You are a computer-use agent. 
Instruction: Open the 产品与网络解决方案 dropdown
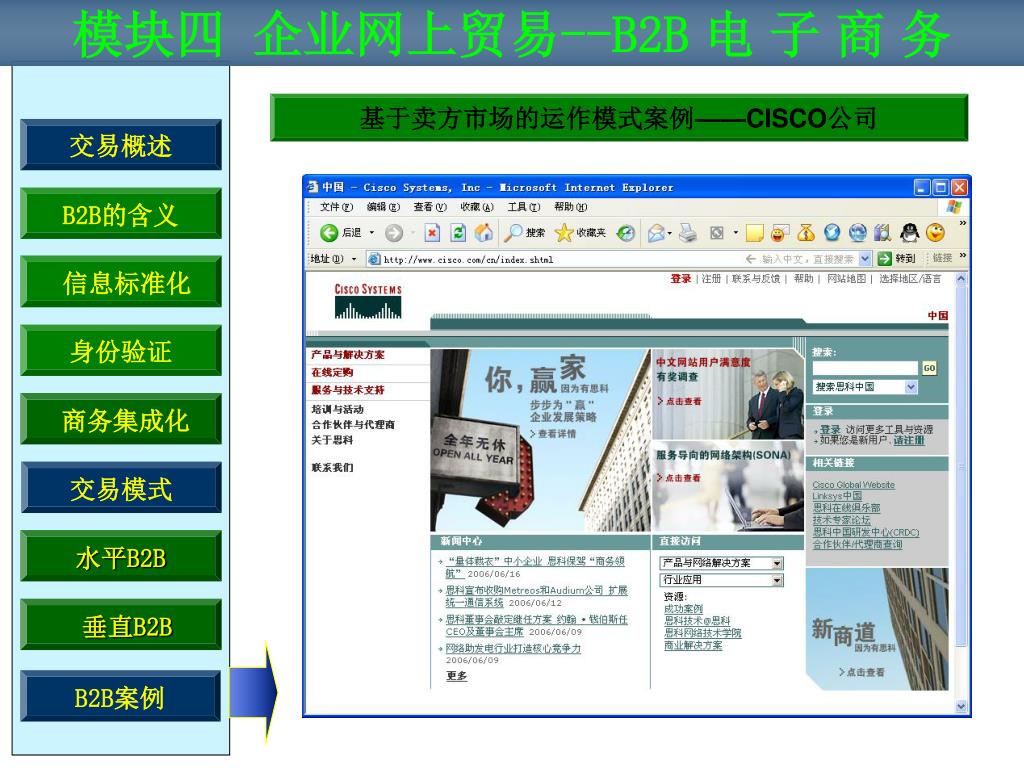777,563
